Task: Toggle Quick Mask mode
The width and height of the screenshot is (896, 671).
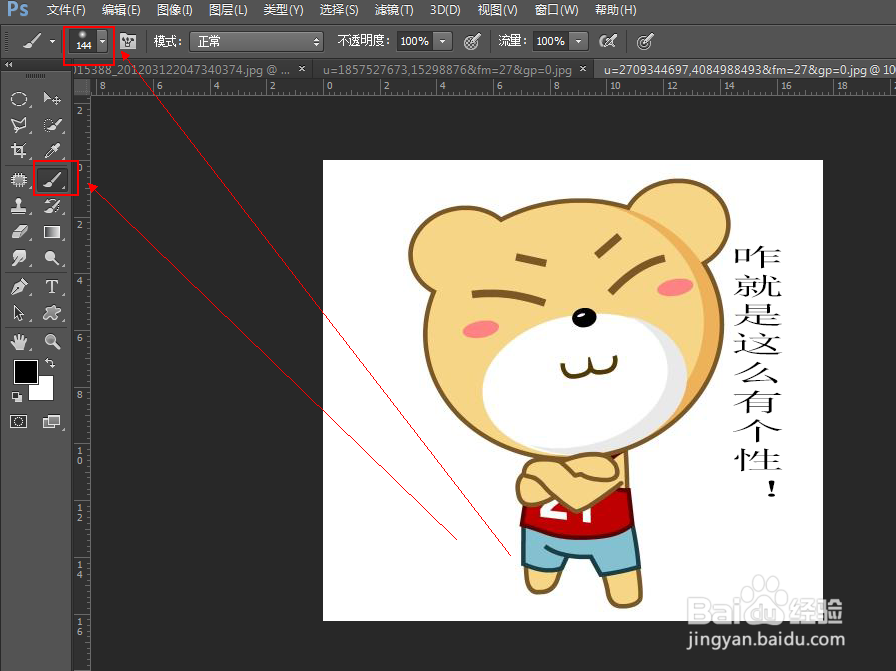Action: (x=18, y=422)
